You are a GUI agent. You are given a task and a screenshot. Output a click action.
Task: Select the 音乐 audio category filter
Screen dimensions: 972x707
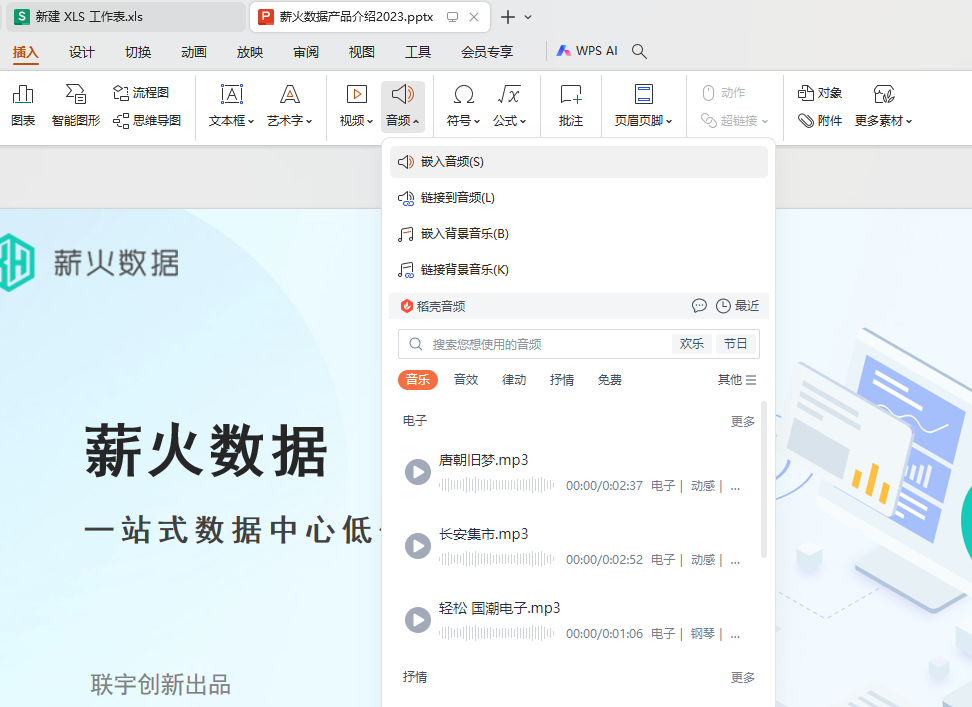(418, 380)
